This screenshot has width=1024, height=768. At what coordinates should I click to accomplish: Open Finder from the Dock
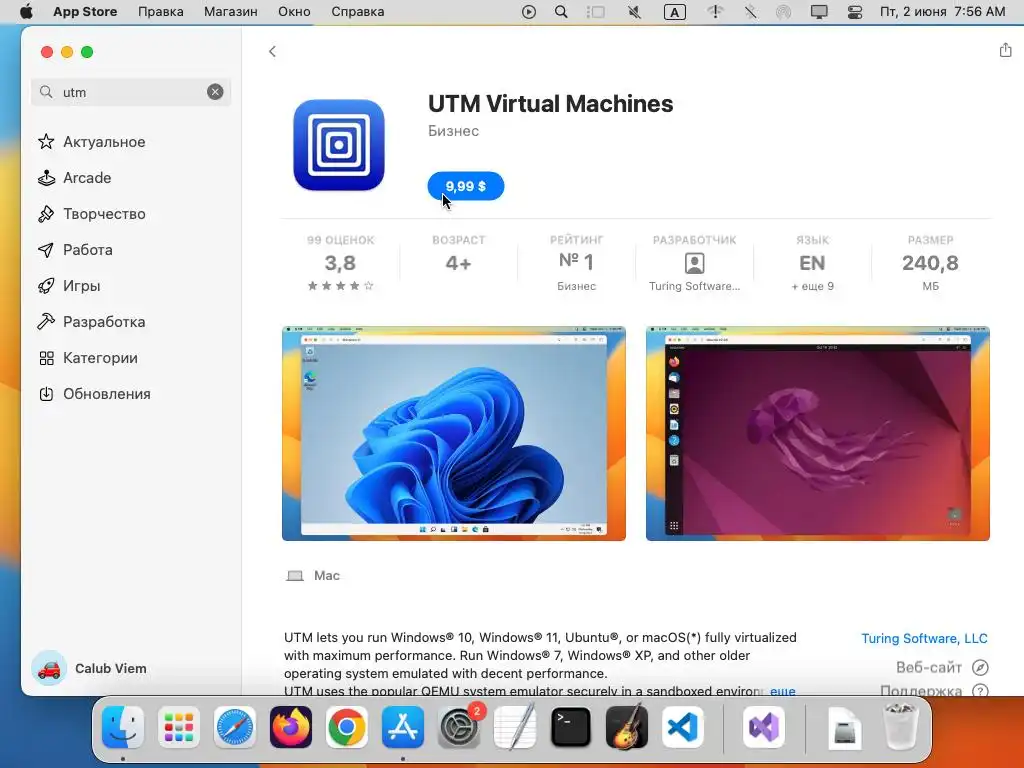(123, 727)
